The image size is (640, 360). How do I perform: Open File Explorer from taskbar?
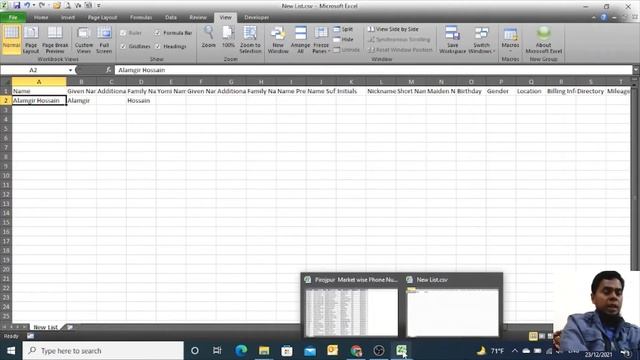pyautogui.click(x=264, y=350)
